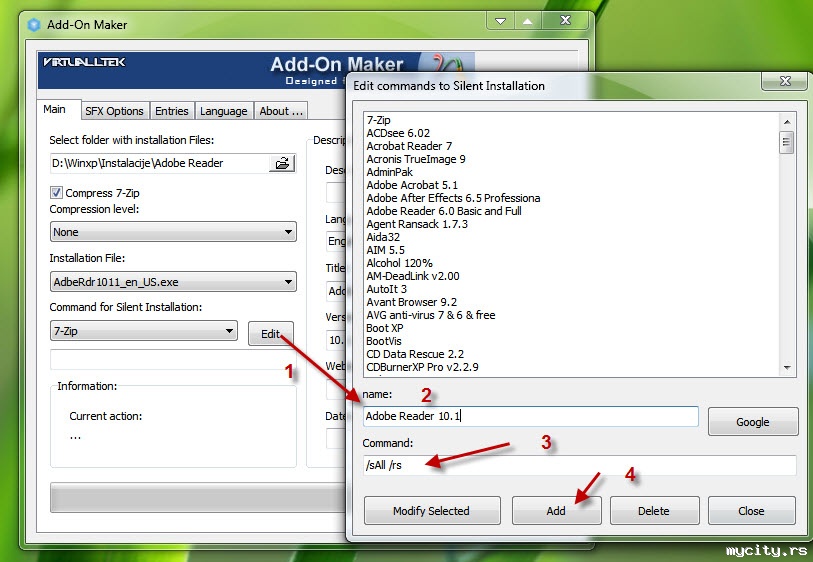Expand the Command for Silent Installation dropdown
The image size is (813, 562).
click(x=144, y=331)
